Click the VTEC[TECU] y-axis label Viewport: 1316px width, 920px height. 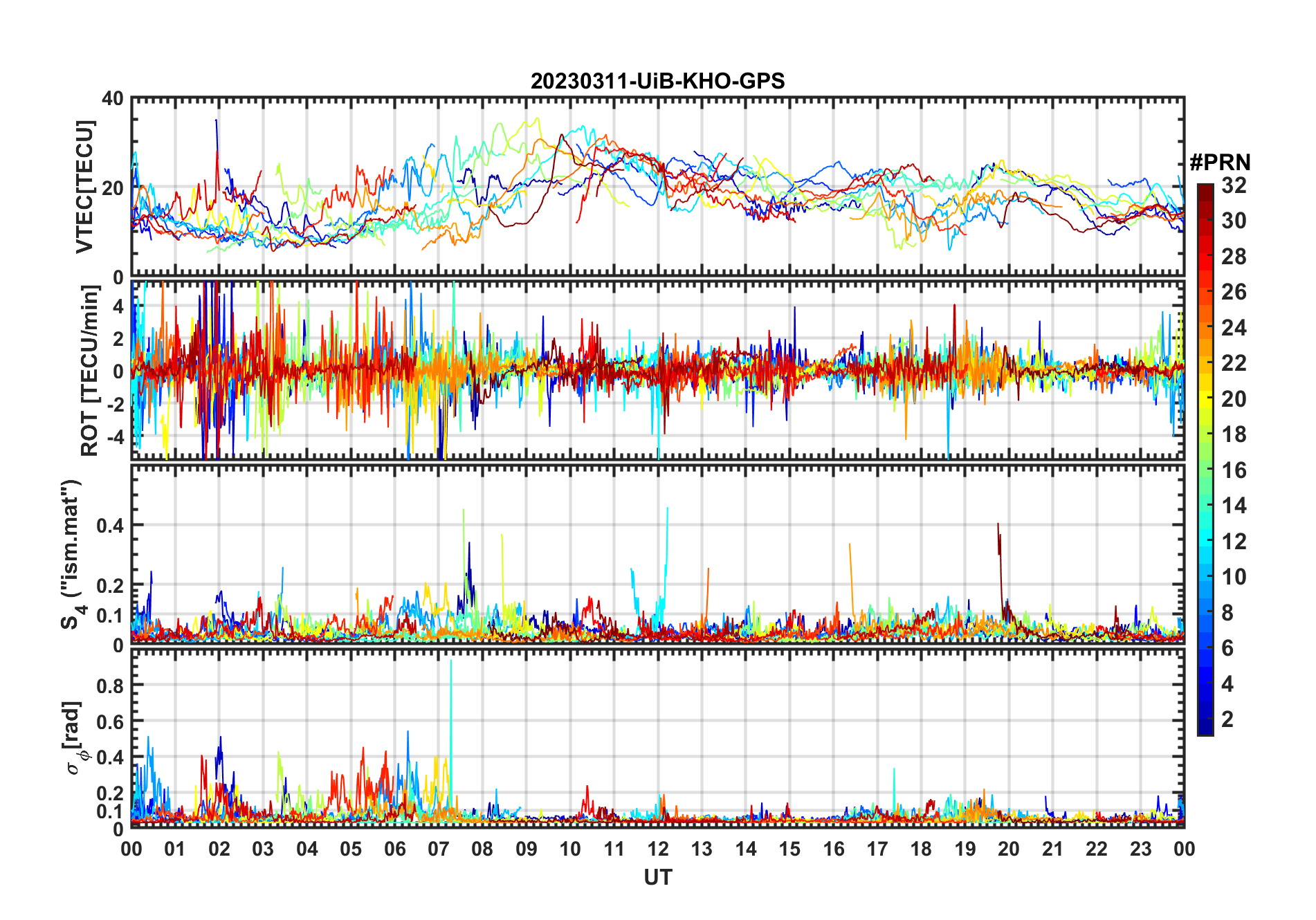coord(84,187)
